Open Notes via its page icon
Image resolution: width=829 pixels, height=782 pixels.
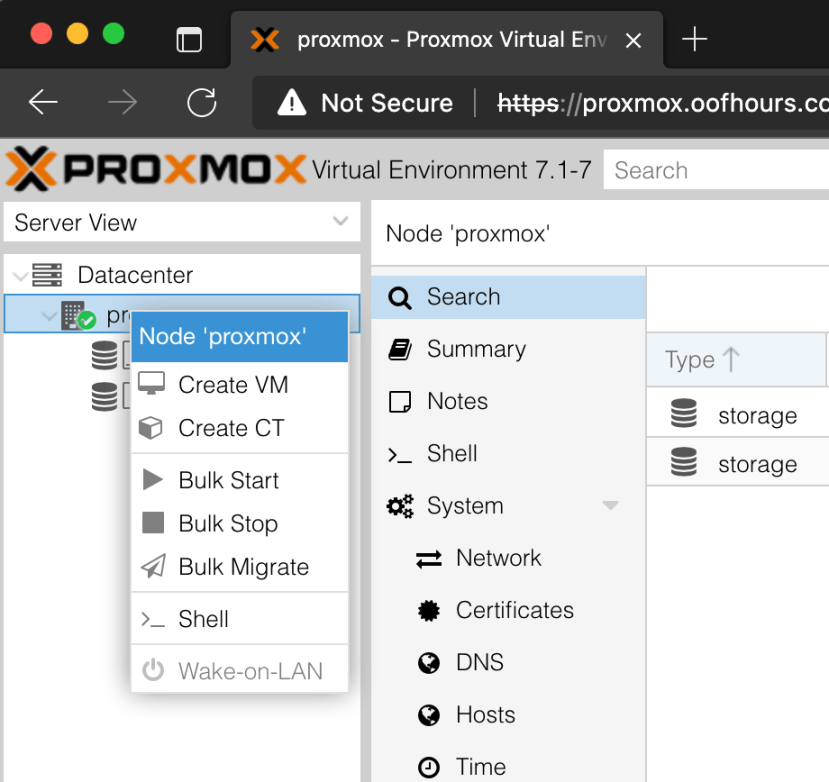click(x=399, y=401)
